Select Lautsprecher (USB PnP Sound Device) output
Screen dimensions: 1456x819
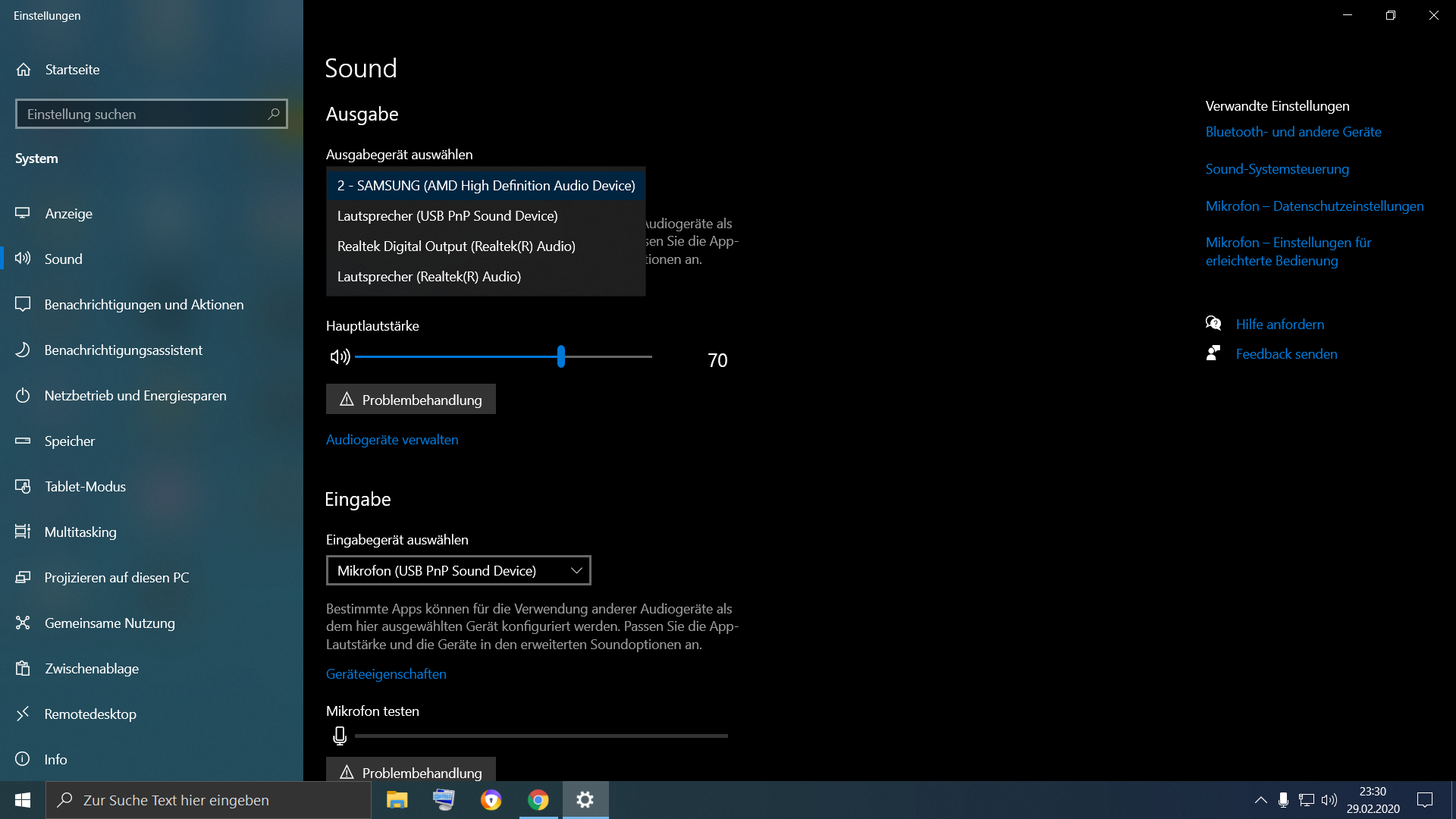tap(447, 216)
